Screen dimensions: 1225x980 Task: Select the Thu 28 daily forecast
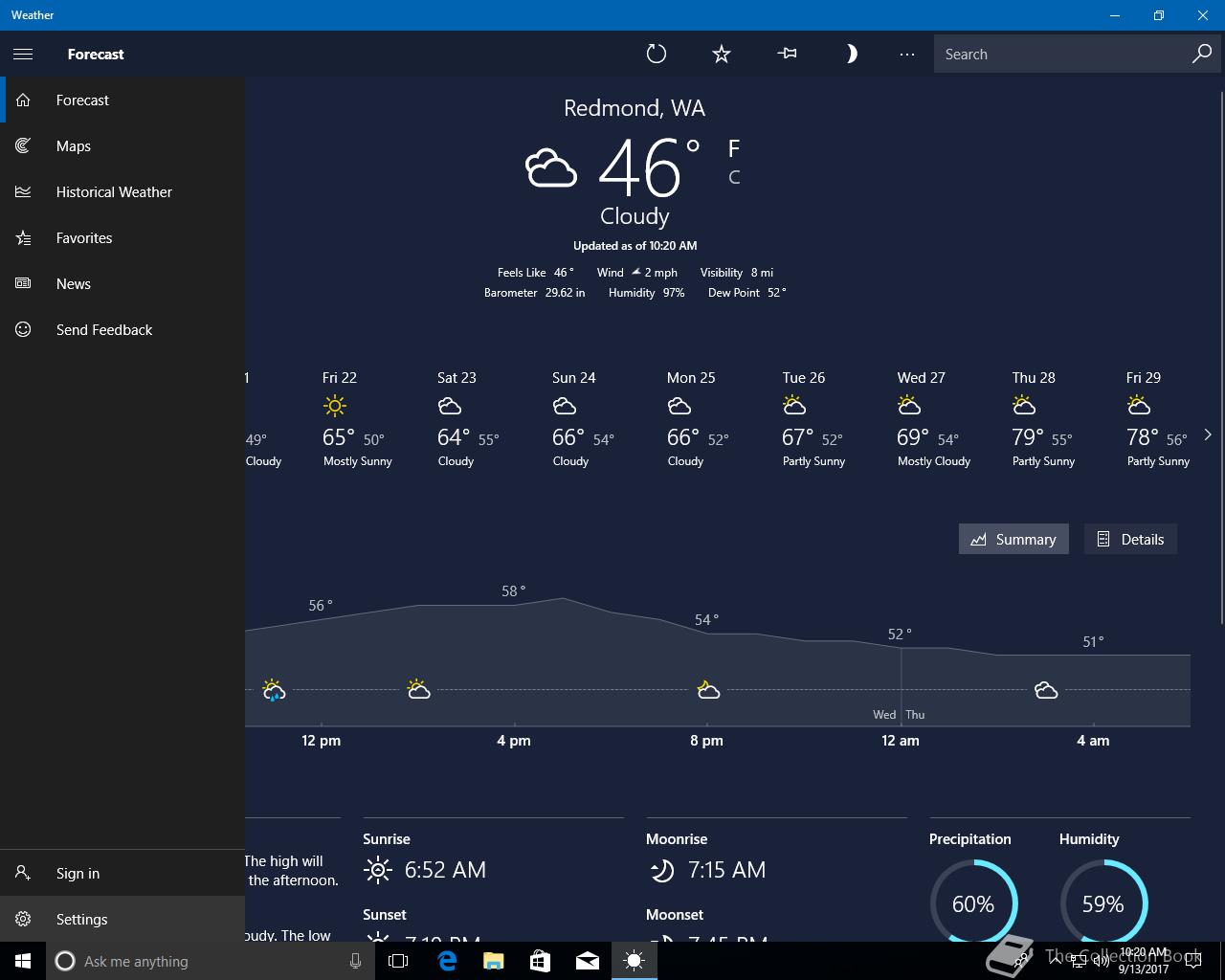(x=1045, y=419)
